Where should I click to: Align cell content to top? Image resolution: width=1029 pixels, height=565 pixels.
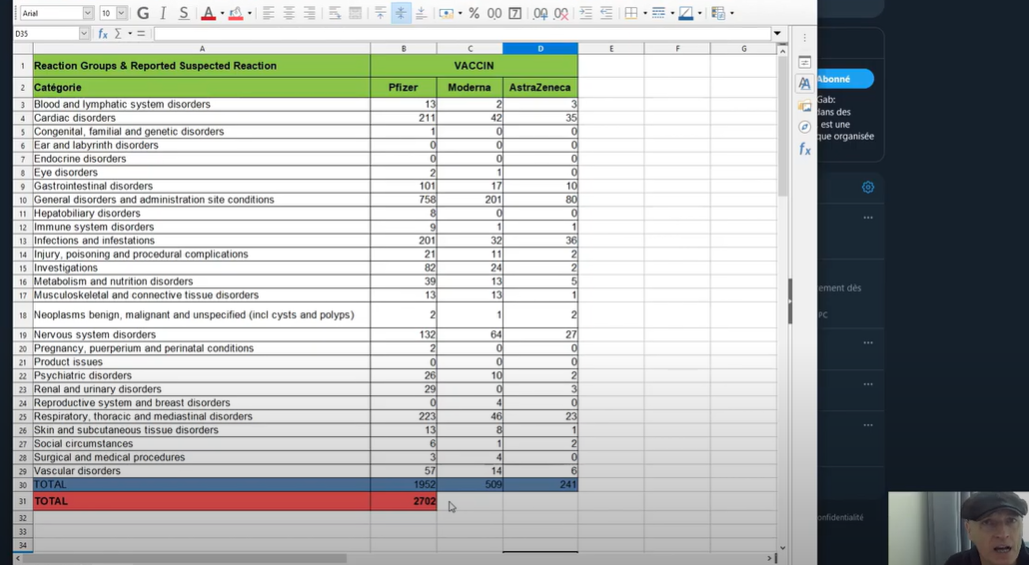click(x=380, y=13)
